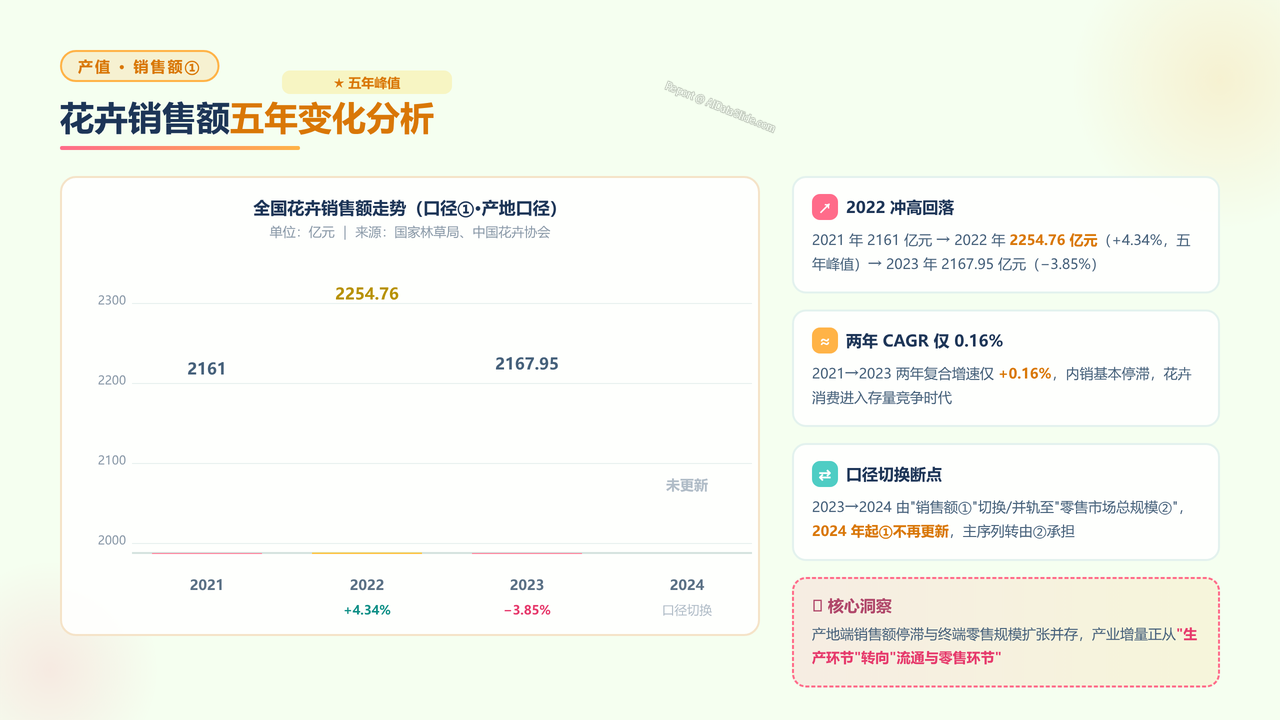This screenshot has width=1280, height=720.
Task: Click the orange +0.16% in the CAGR card
Action: tap(1025, 374)
